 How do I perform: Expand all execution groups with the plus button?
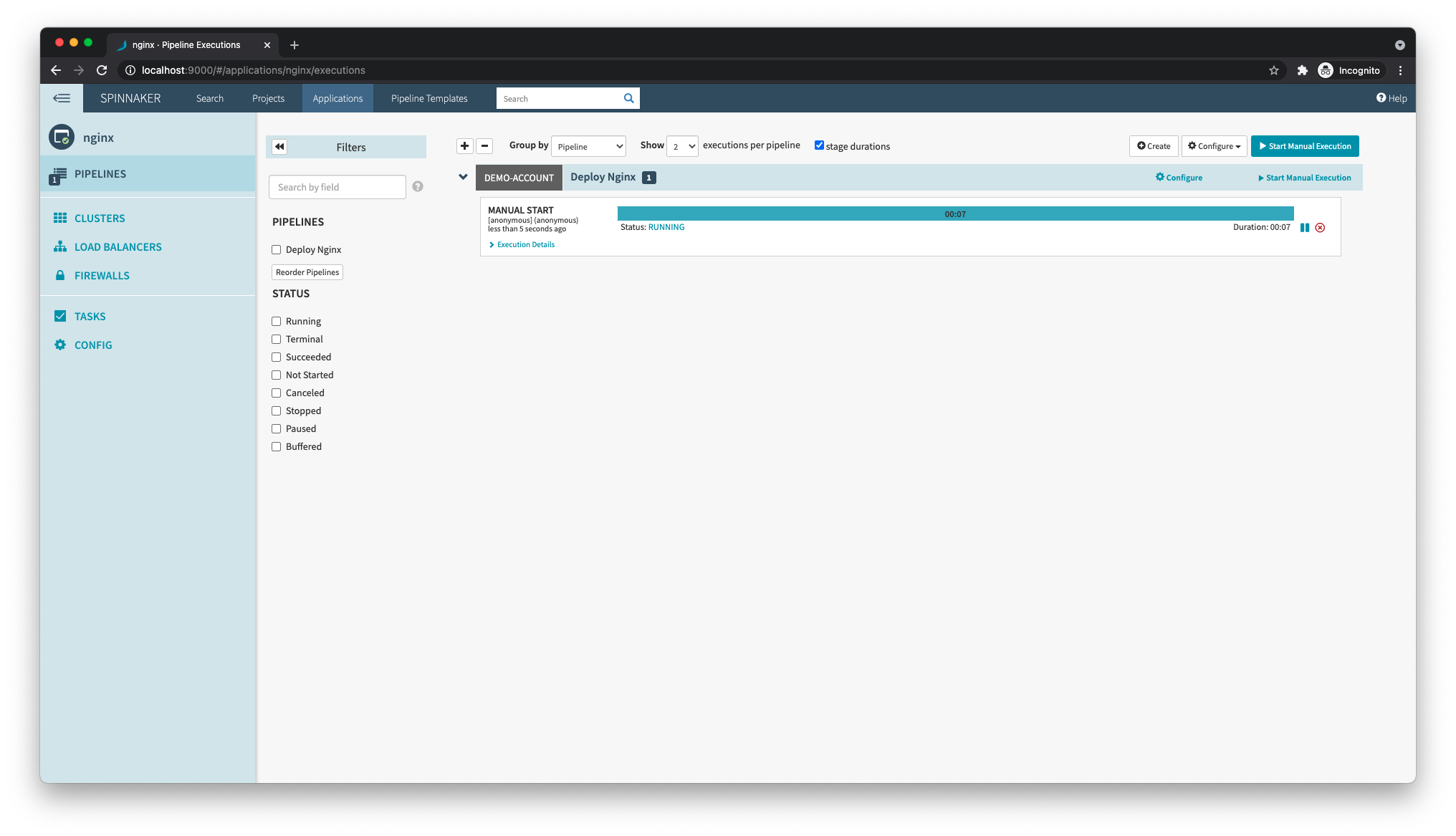click(464, 146)
